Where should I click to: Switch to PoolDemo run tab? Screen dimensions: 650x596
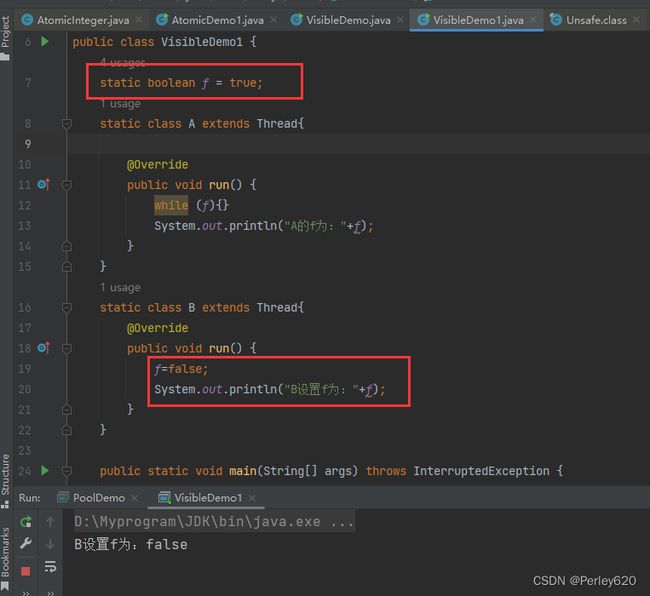pyautogui.click(x=99, y=497)
